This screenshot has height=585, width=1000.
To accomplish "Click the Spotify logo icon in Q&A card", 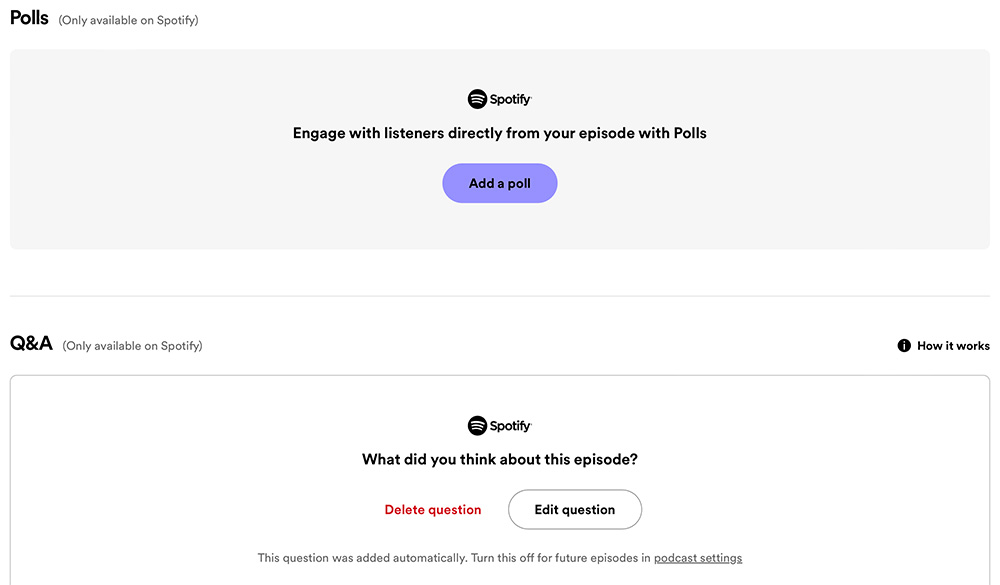I will (x=477, y=426).
